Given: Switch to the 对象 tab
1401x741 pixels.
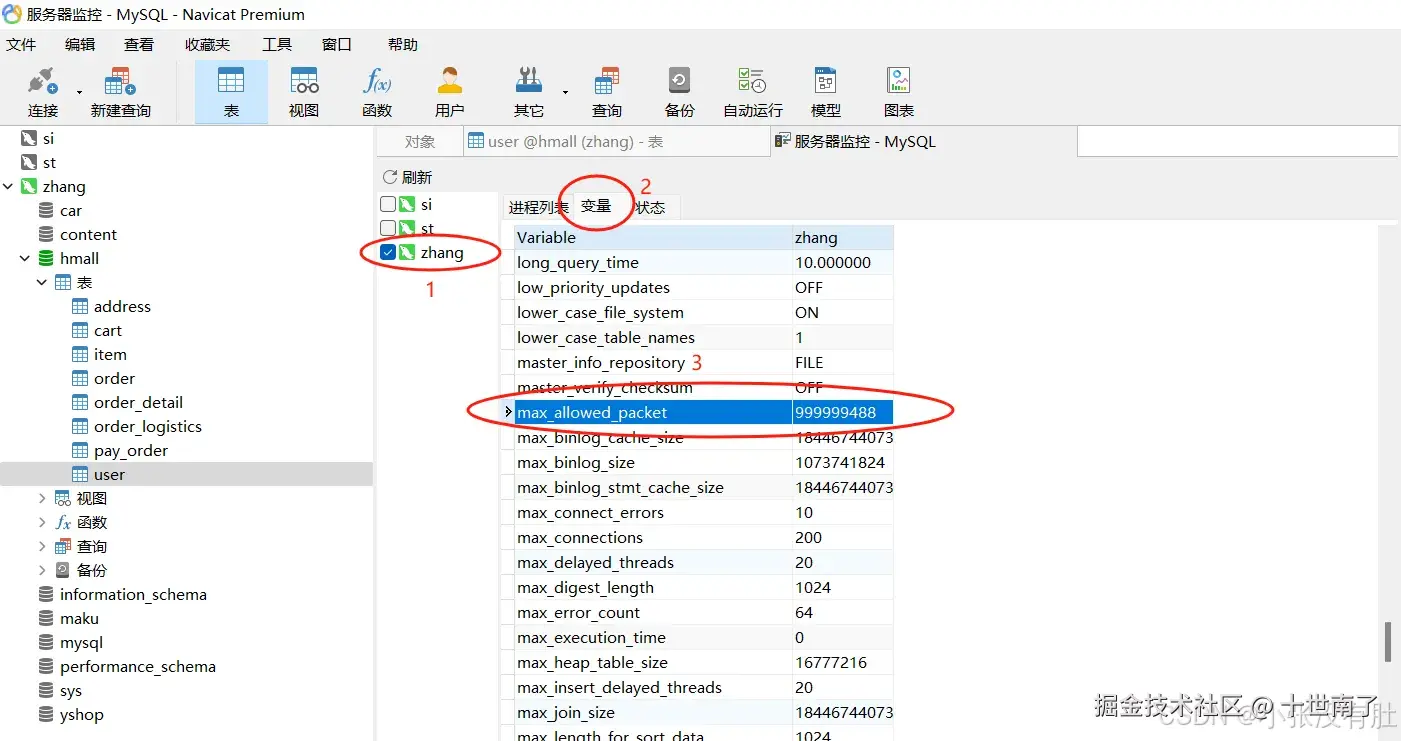Looking at the screenshot, I should click(420, 142).
